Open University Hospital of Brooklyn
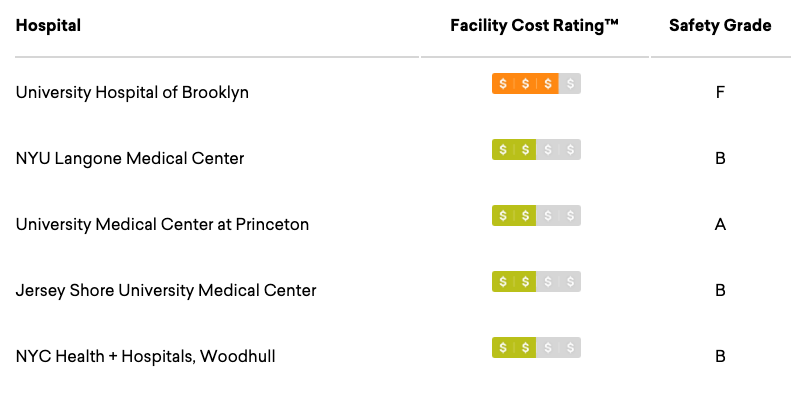Screen dimensions: 799x399 coord(132,93)
